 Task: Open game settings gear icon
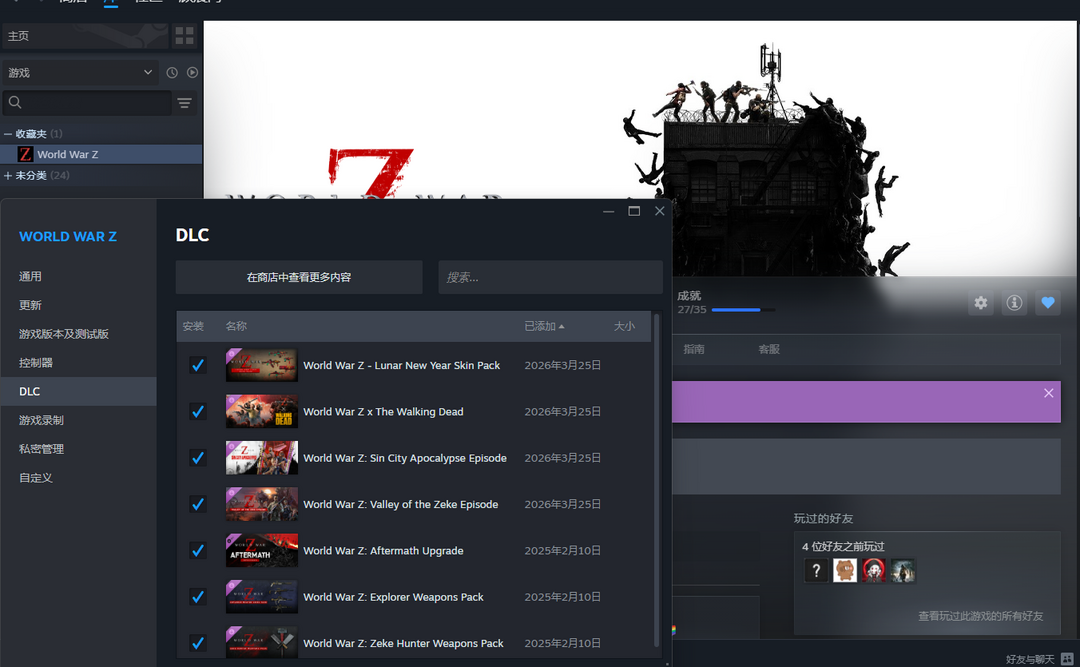(981, 303)
